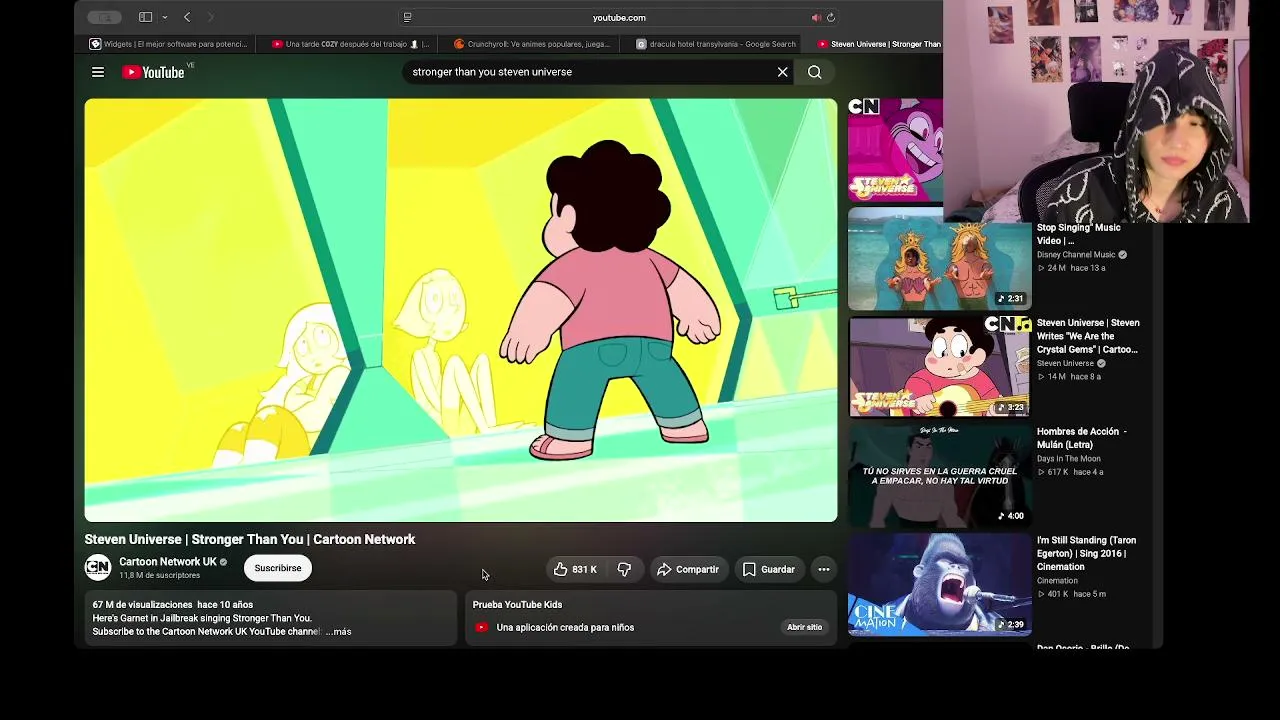Switch to the 'Una tarde COZY' tab

[350, 44]
